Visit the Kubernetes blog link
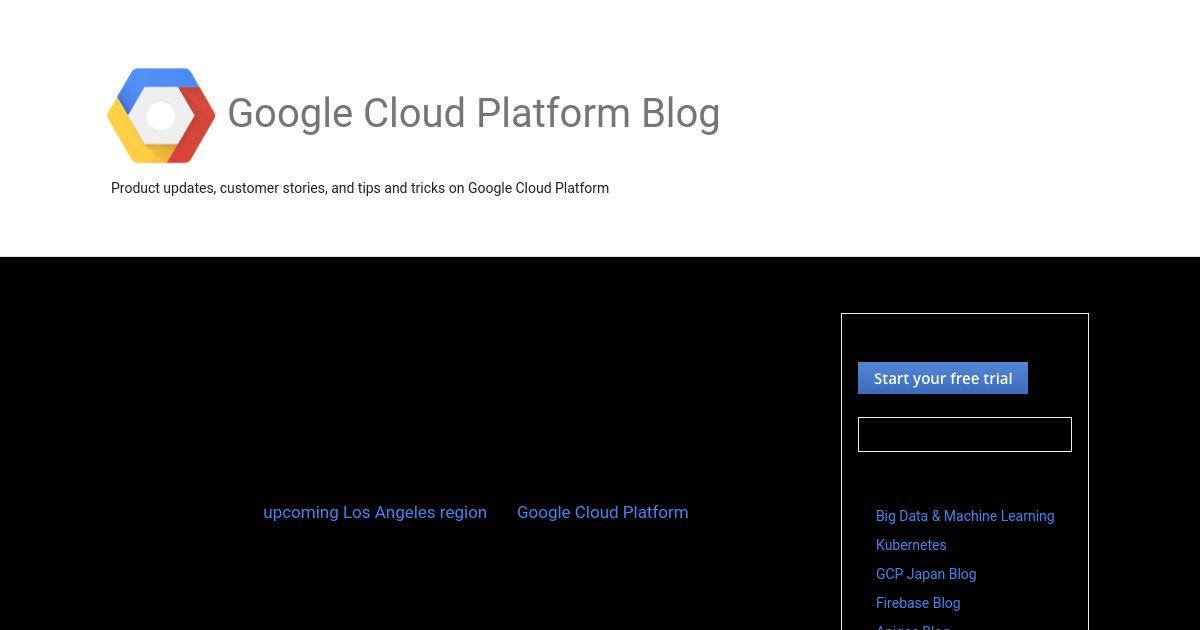 [x=911, y=545]
